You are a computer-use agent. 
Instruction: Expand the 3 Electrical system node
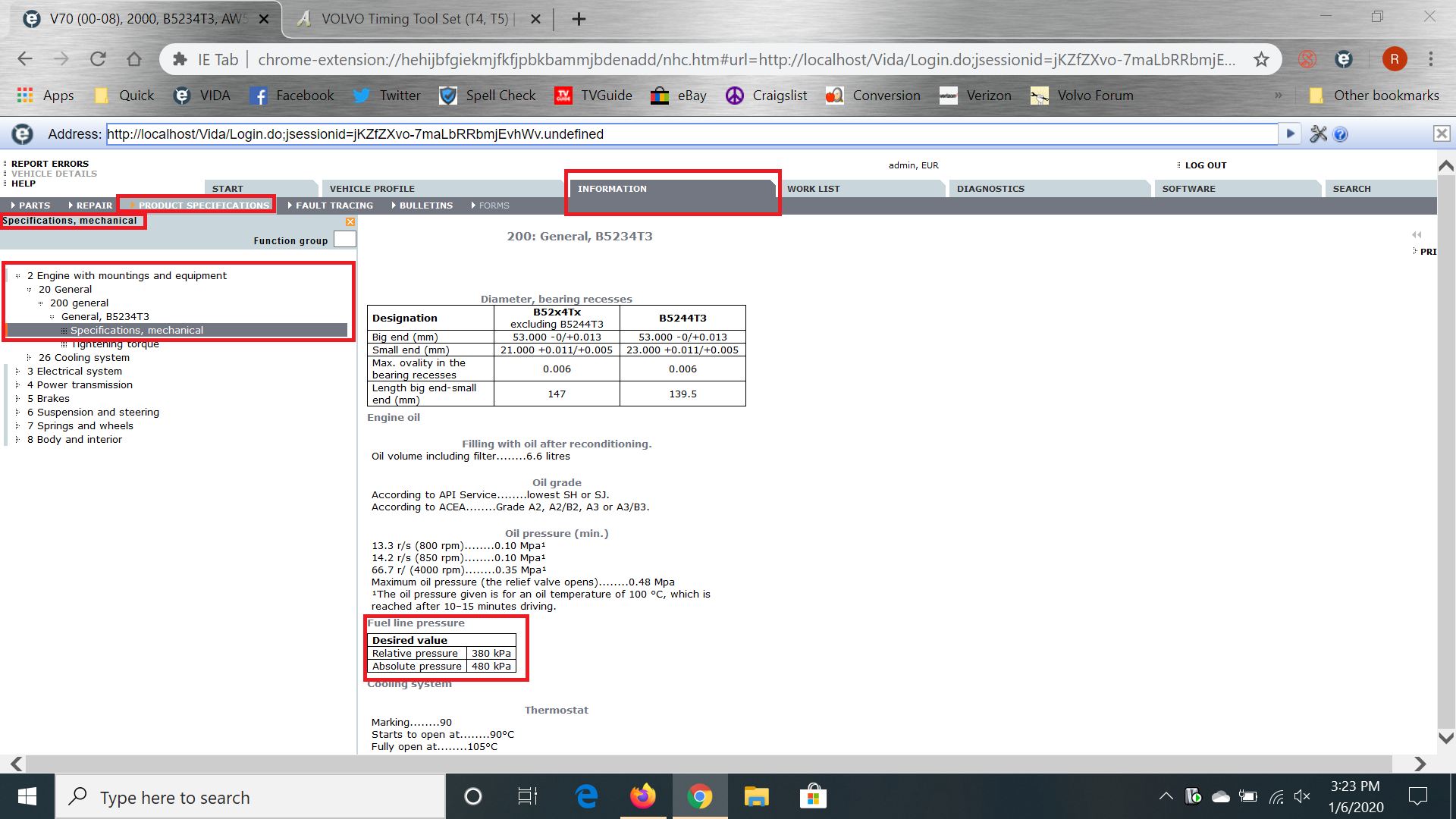click(17, 372)
